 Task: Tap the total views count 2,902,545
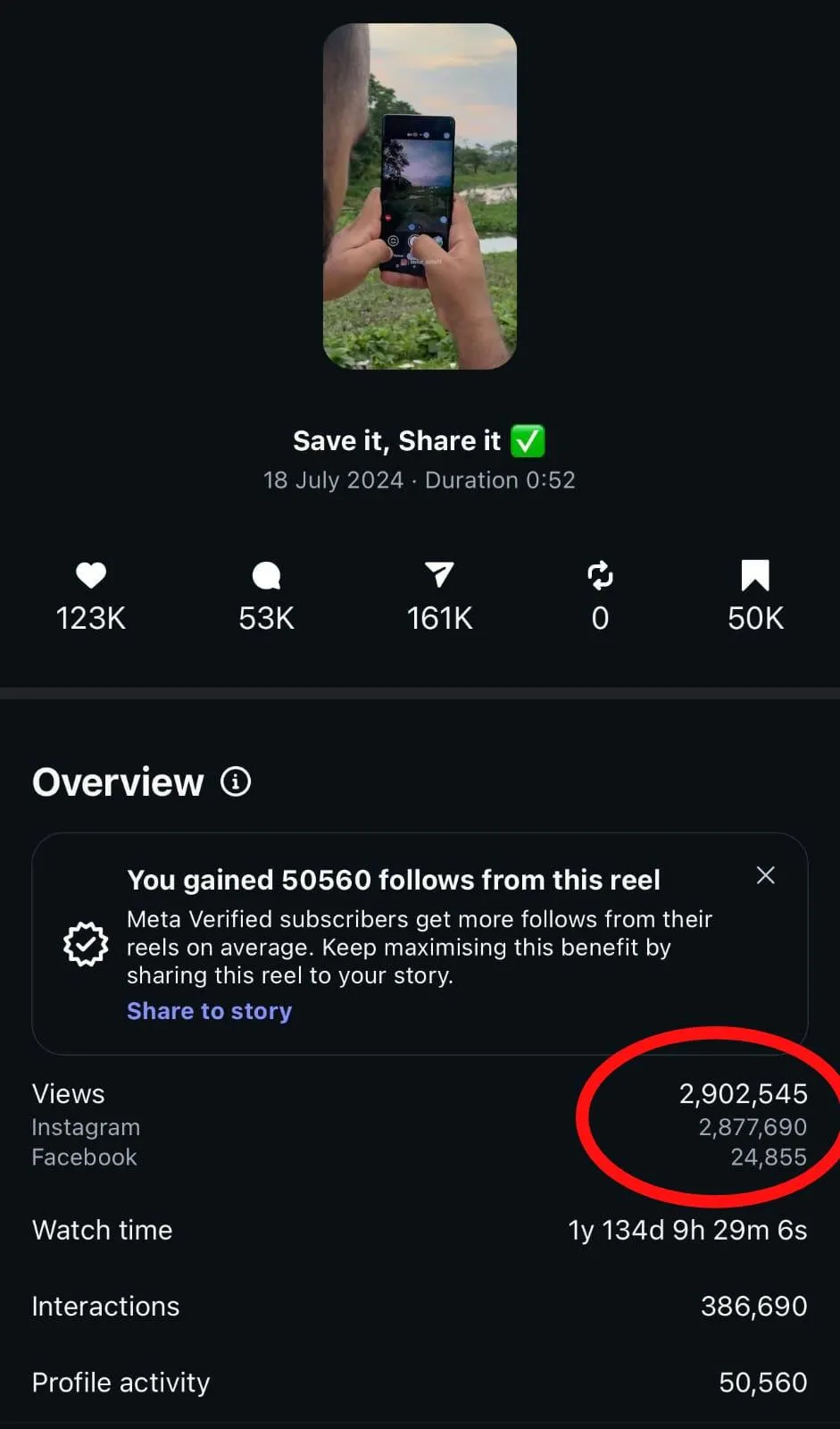pyautogui.click(x=743, y=1094)
